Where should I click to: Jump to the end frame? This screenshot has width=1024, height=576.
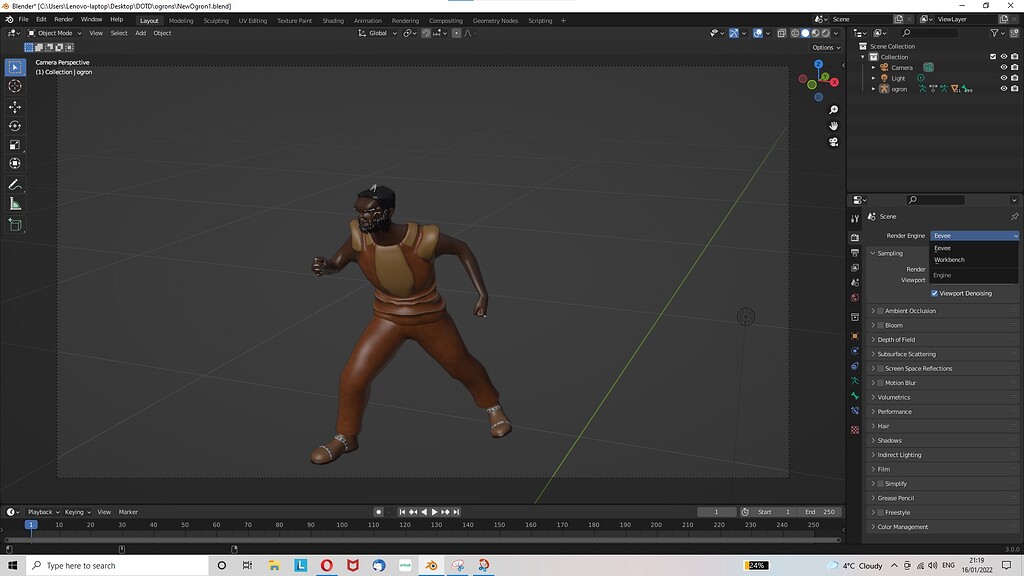(x=456, y=512)
